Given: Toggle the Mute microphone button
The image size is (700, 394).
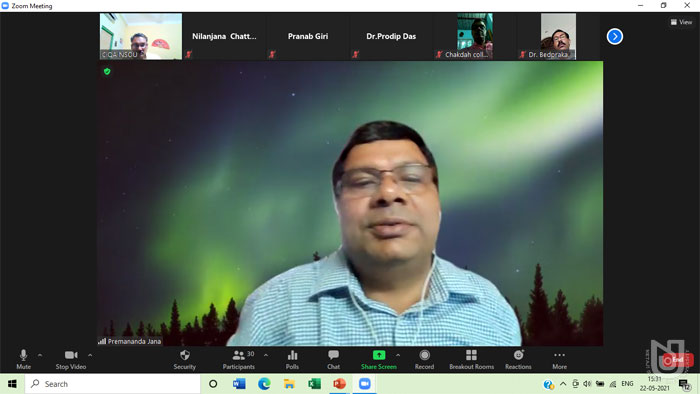Looking at the screenshot, I should pyautogui.click(x=24, y=360).
